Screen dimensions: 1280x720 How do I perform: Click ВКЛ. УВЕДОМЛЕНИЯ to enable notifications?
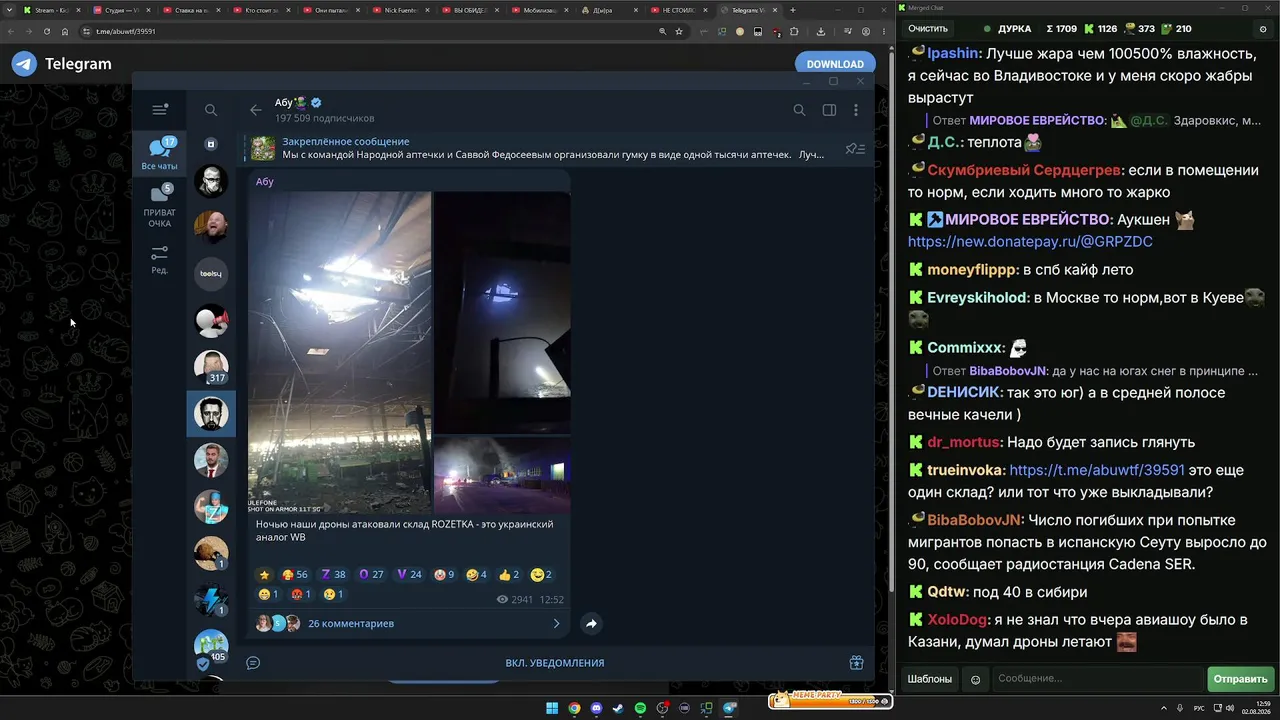coord(555,662)
